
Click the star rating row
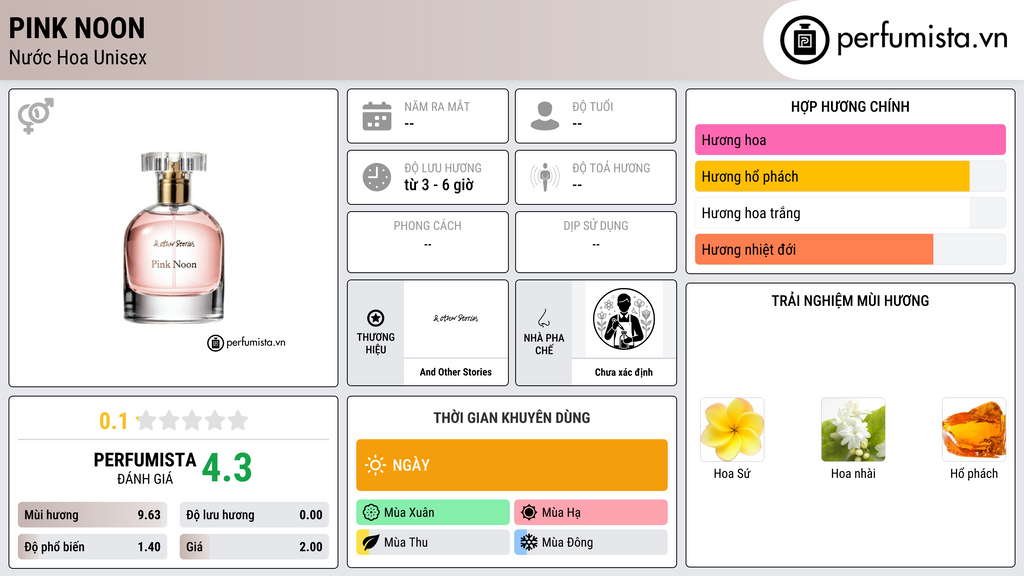pos(193,421)
